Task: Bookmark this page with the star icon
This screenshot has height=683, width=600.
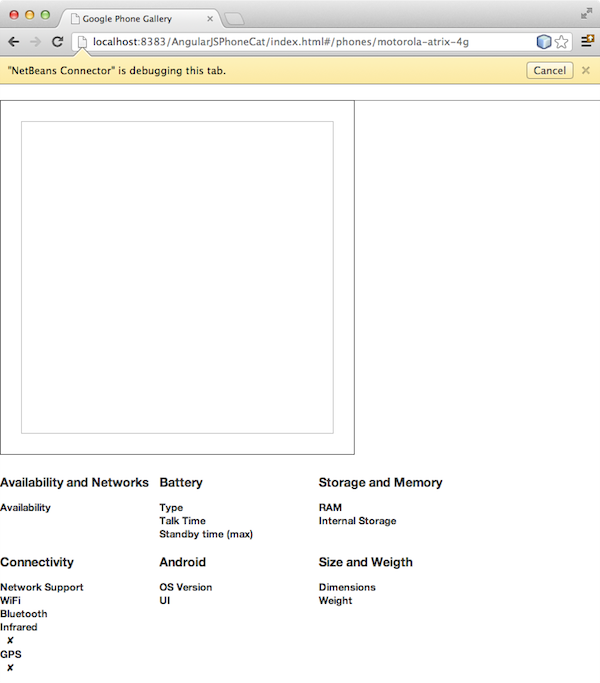Action: click(562, 42)
